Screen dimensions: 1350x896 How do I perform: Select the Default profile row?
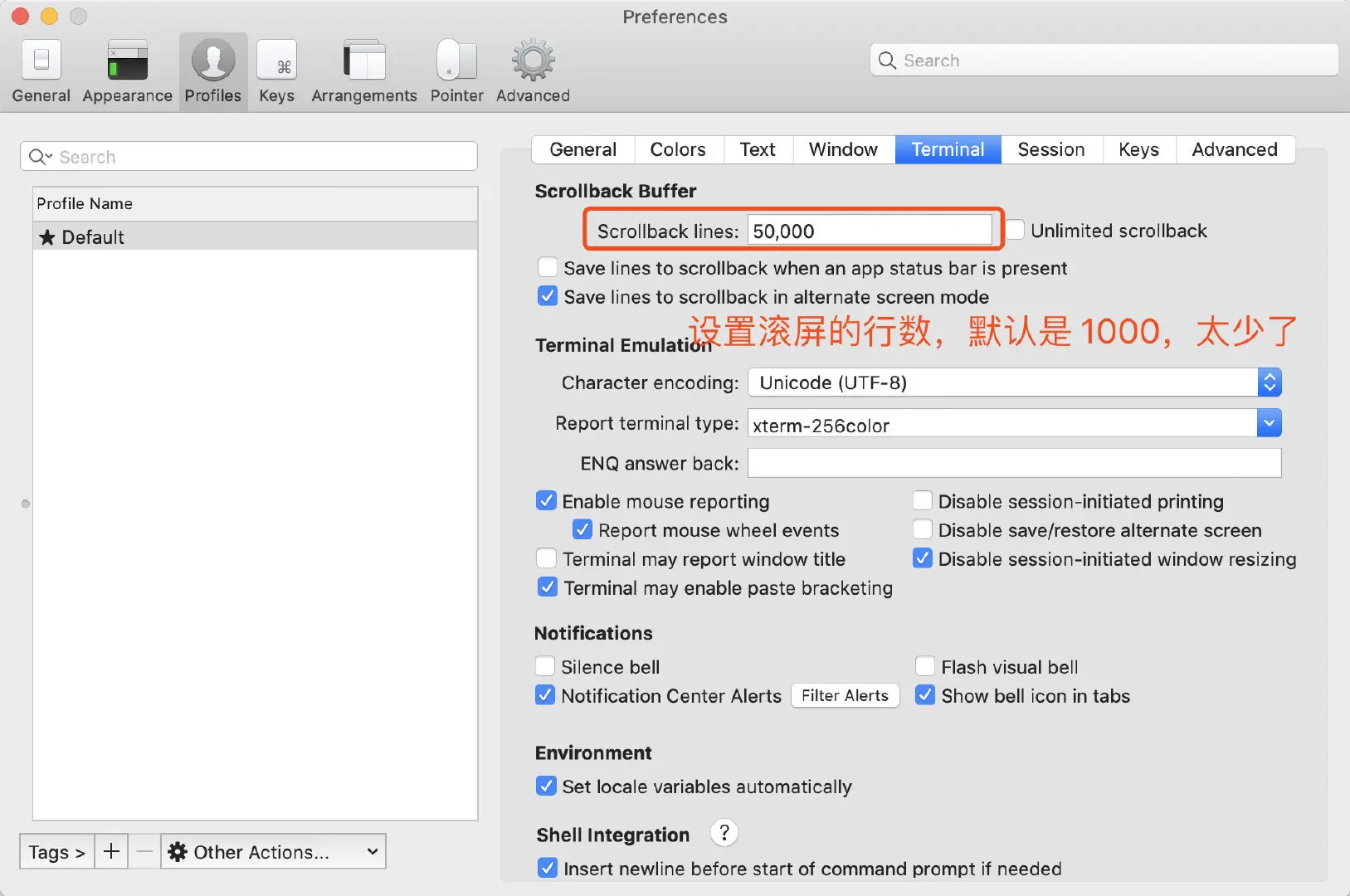pyautogui.click(x=256, y=236)
